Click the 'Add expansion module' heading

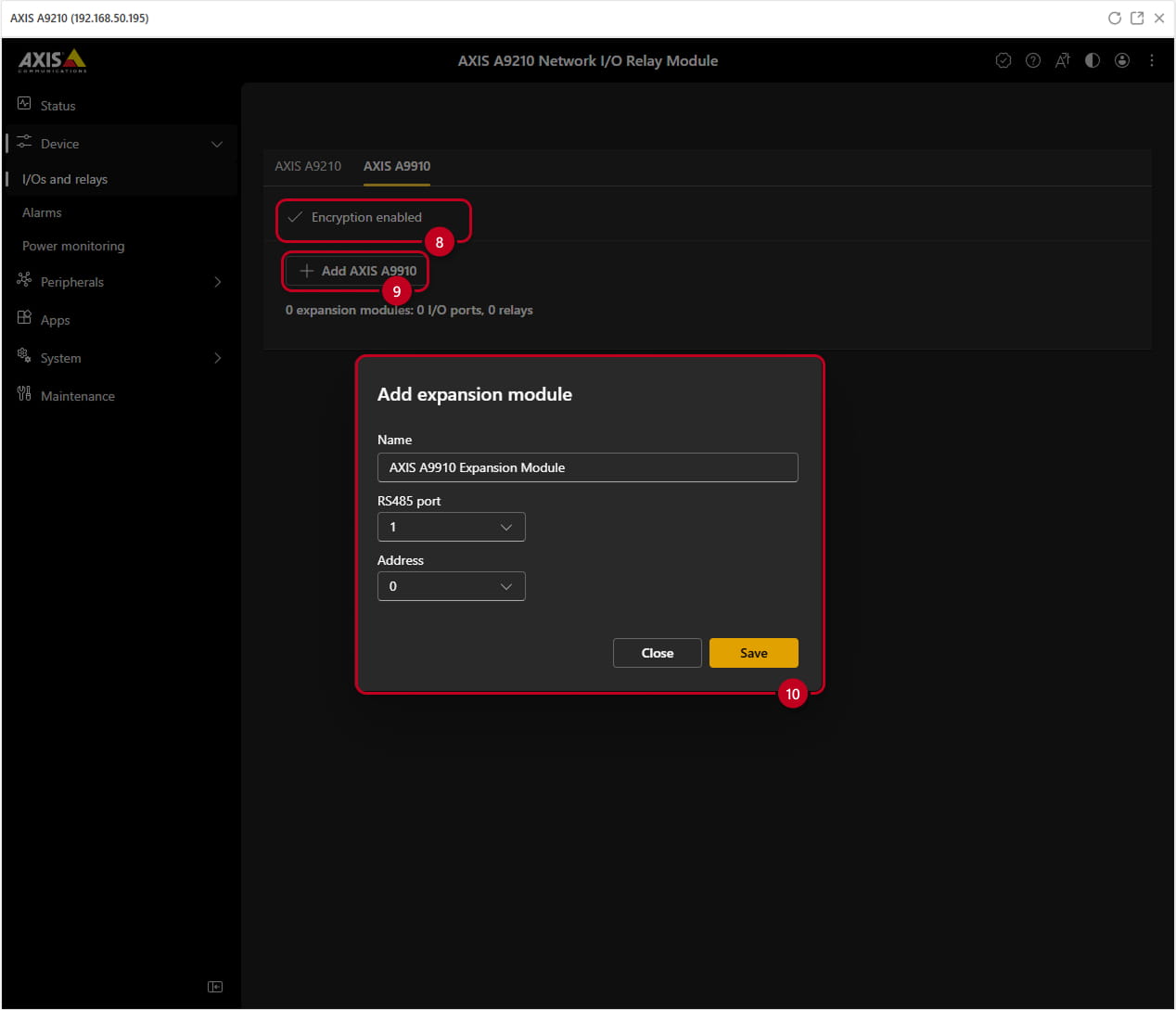coord(475,394)
